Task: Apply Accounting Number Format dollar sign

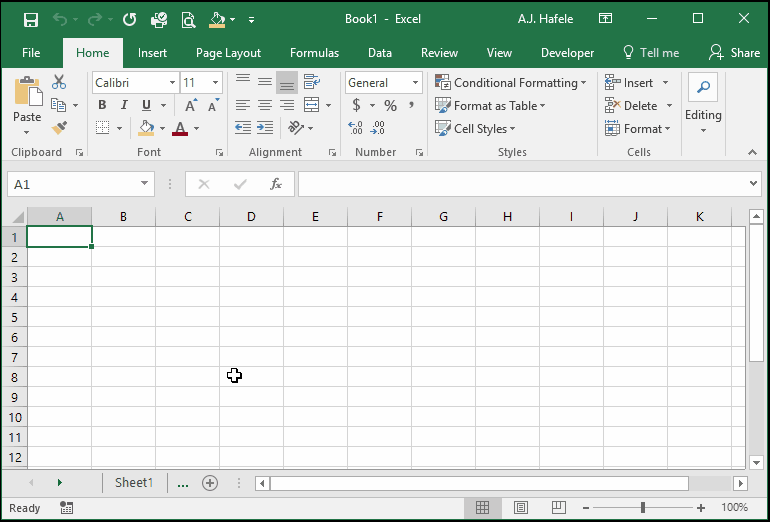Action: point(357,105)
